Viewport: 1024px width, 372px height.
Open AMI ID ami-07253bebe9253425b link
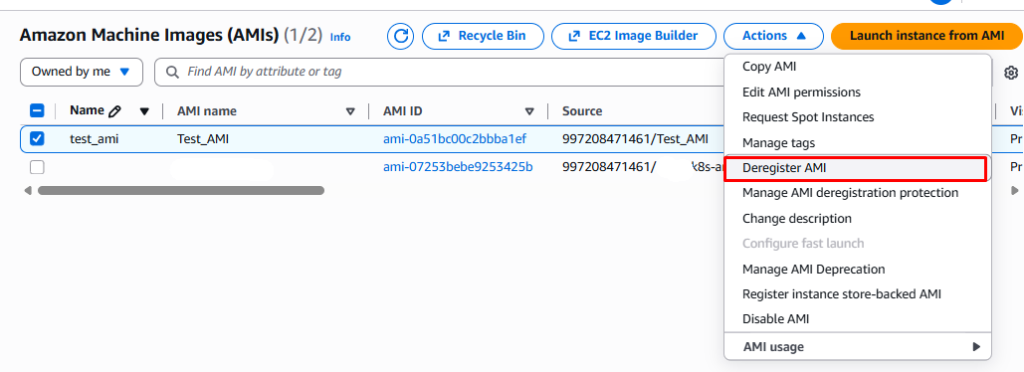click(458, 167)
